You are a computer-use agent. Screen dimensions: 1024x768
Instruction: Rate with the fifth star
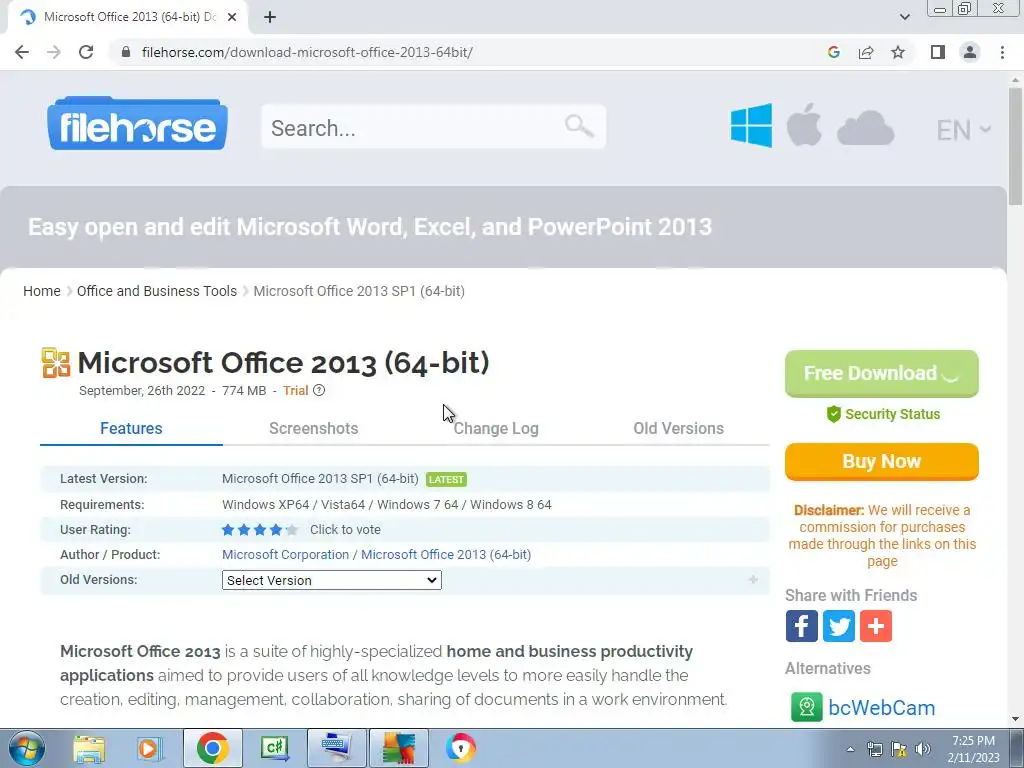(292, 530)
